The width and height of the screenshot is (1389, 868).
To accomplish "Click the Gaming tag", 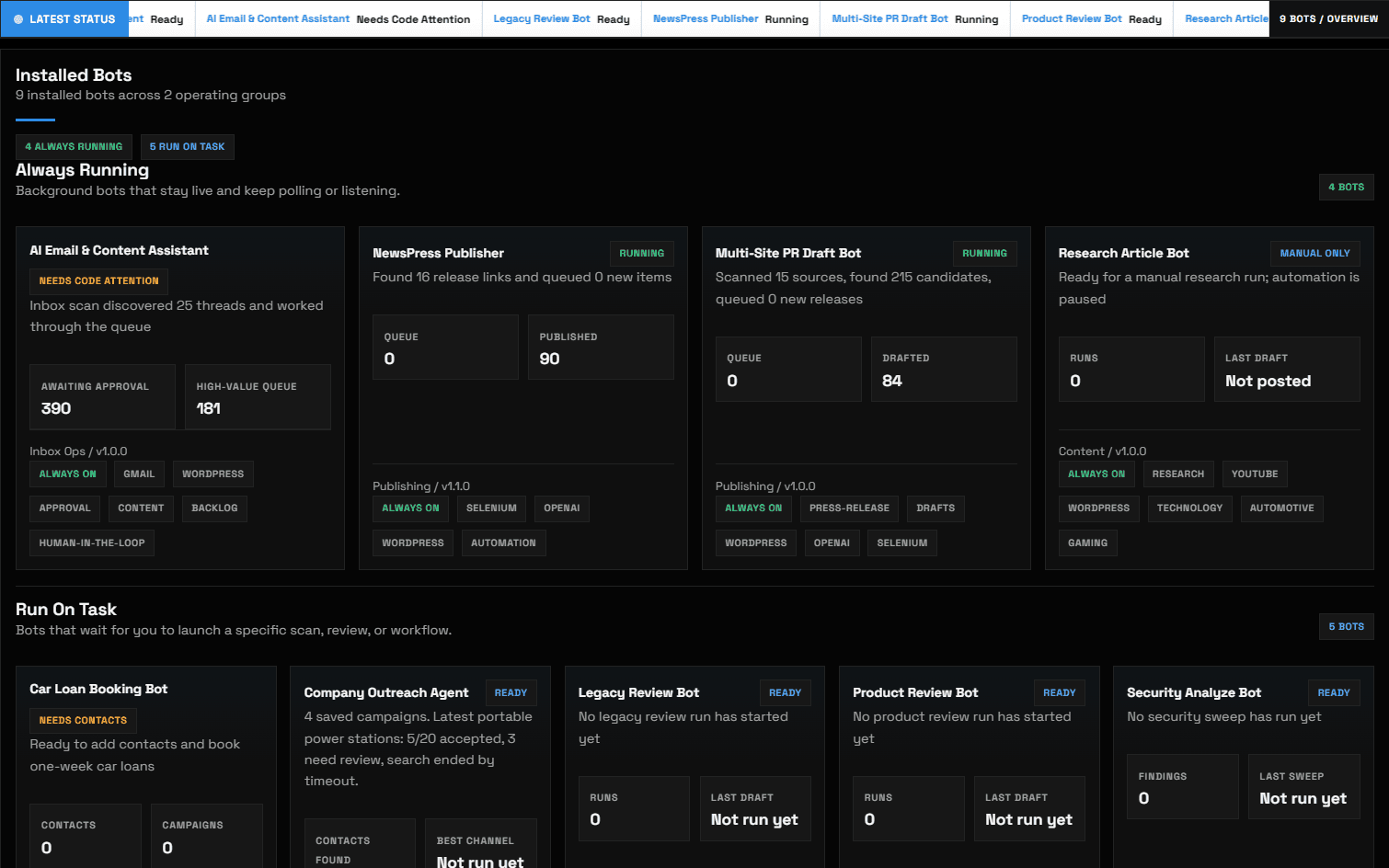I will 1087,543.
